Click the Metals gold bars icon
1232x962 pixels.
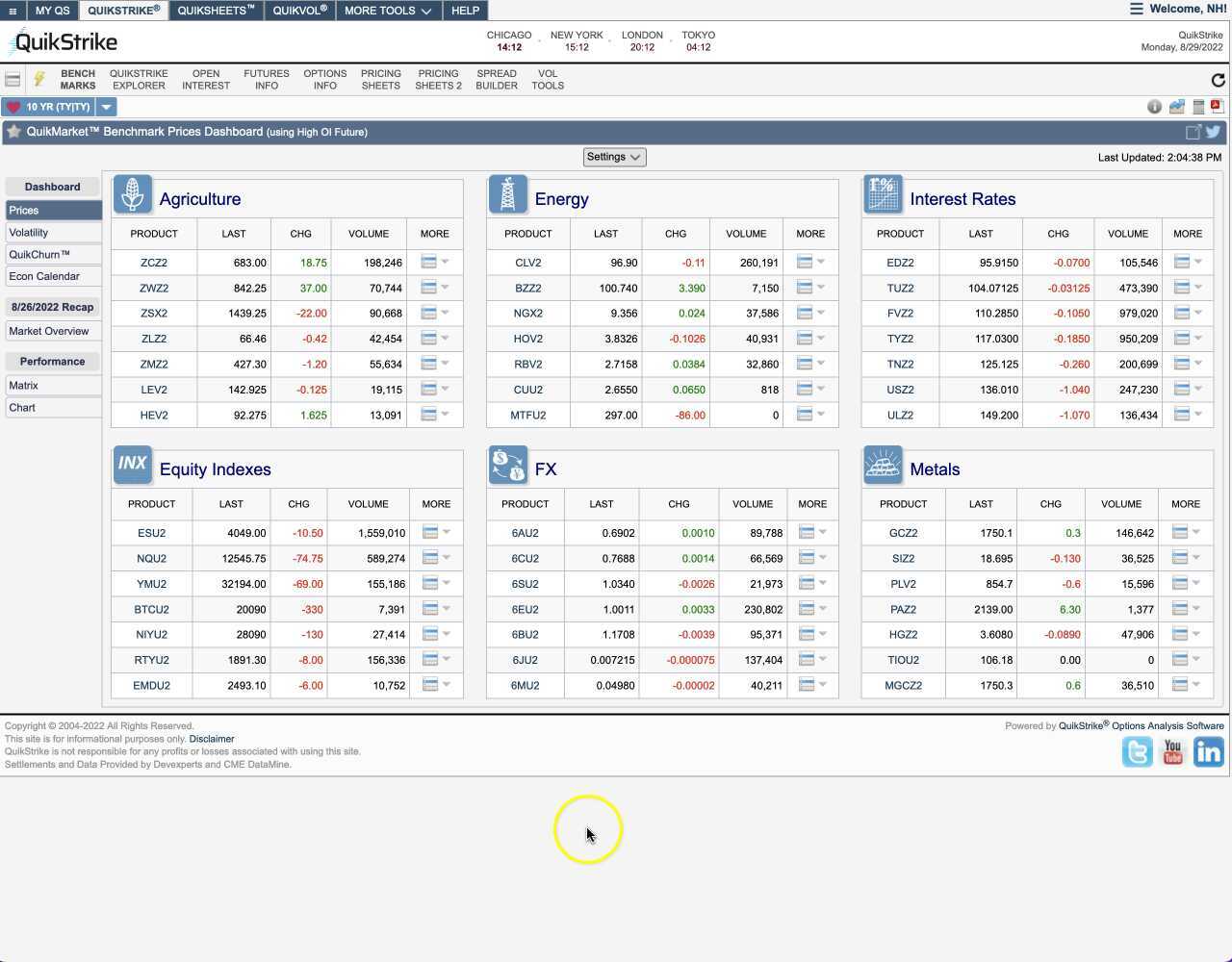(x=883, y=465)
